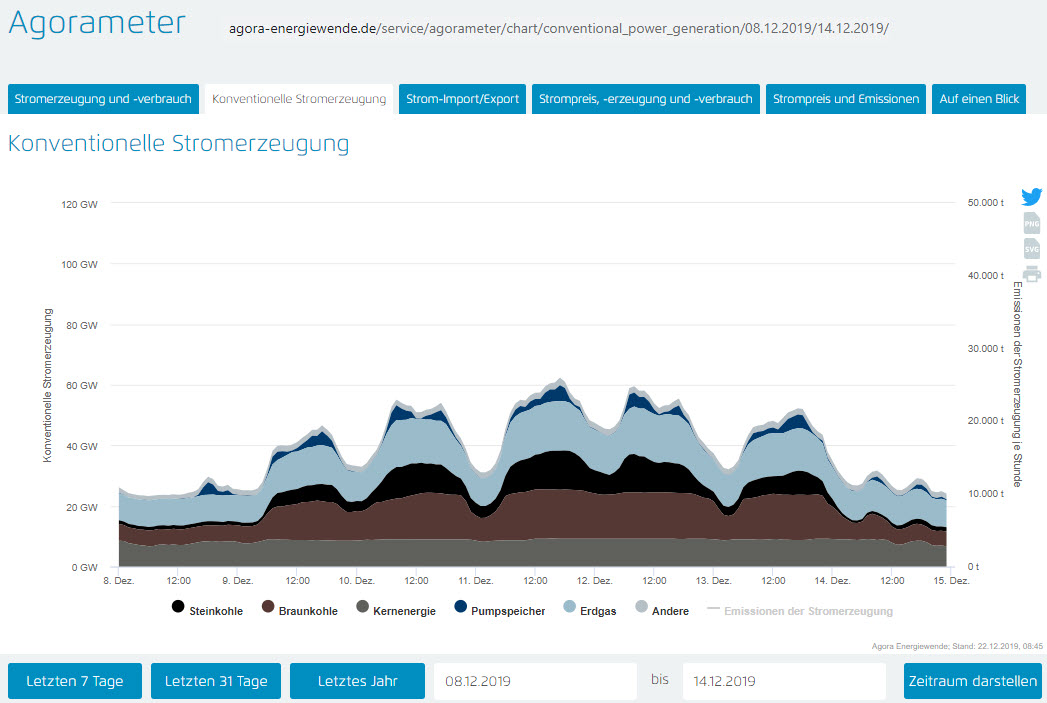Toggle Andere legend item
Image resolution: width=1047 pixels, height=703 pixels.
click(662, 610)
